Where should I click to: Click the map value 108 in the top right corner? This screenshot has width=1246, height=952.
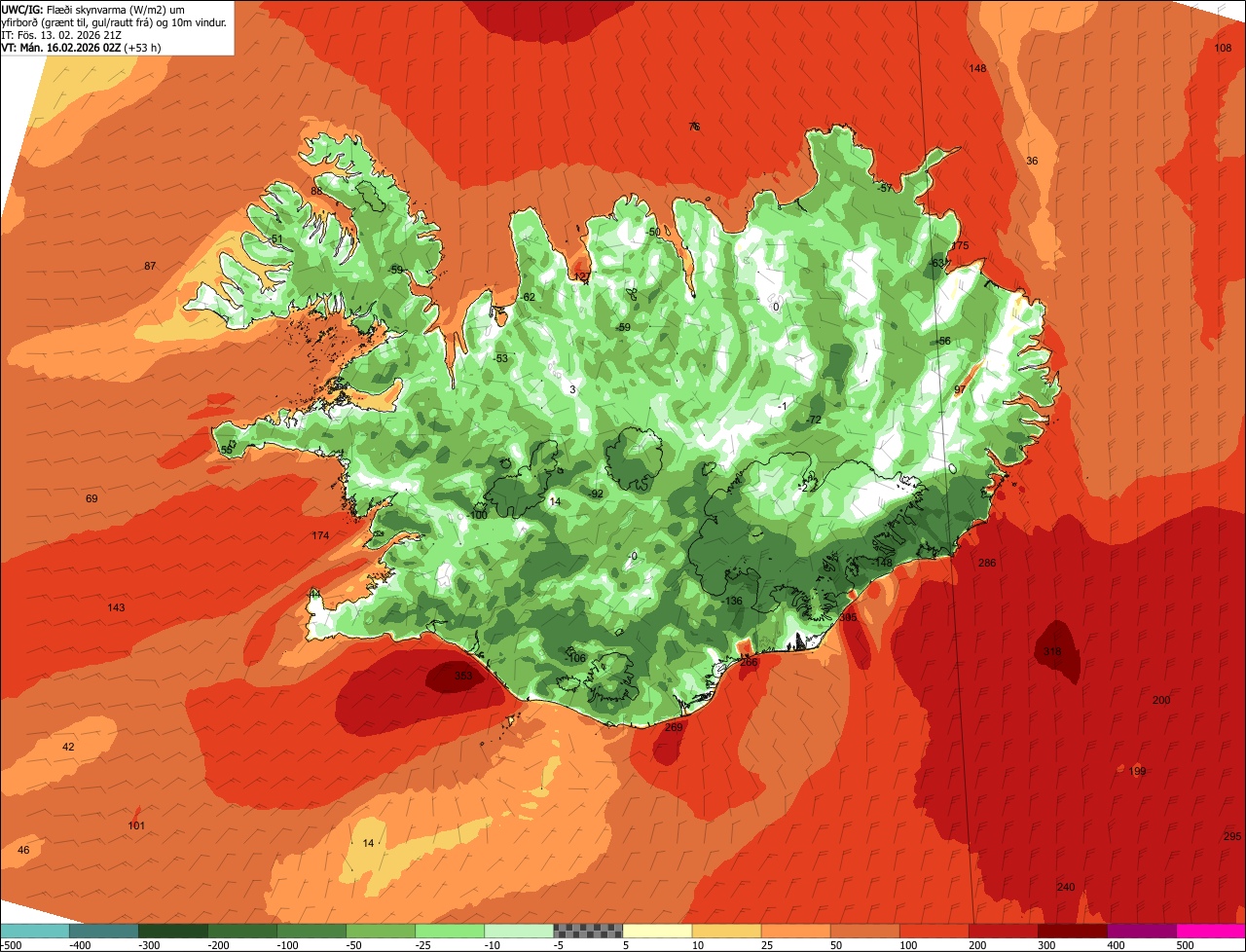1224,48
